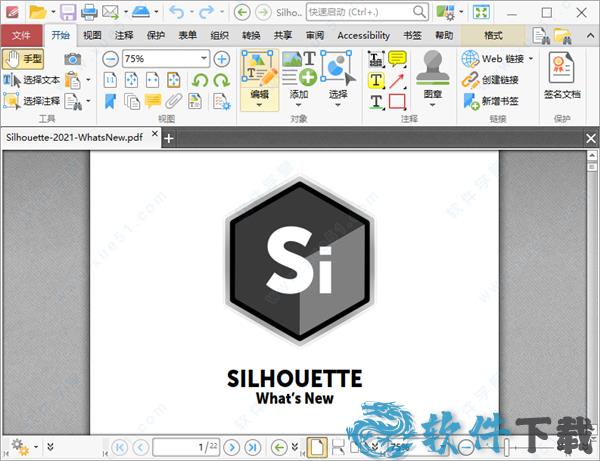The width and height of the screenshot is (600, 461).
Task: Click Create Link (创建链接)
Action: coord(490,80)
